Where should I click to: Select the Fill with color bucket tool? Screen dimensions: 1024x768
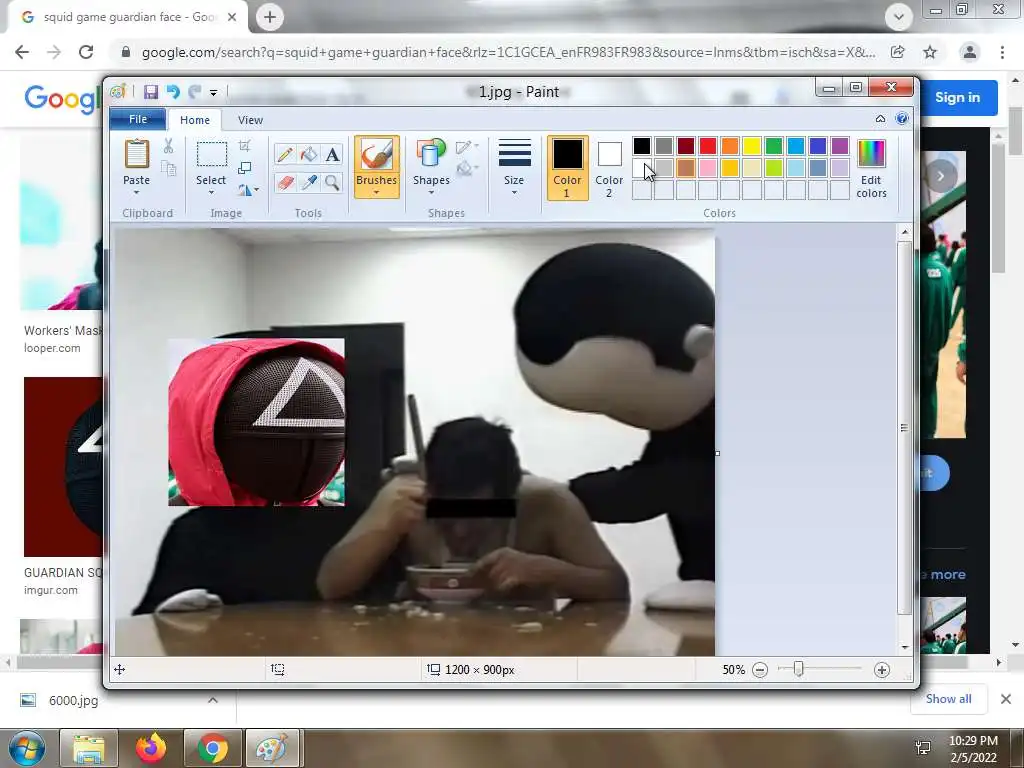(309, 154)
